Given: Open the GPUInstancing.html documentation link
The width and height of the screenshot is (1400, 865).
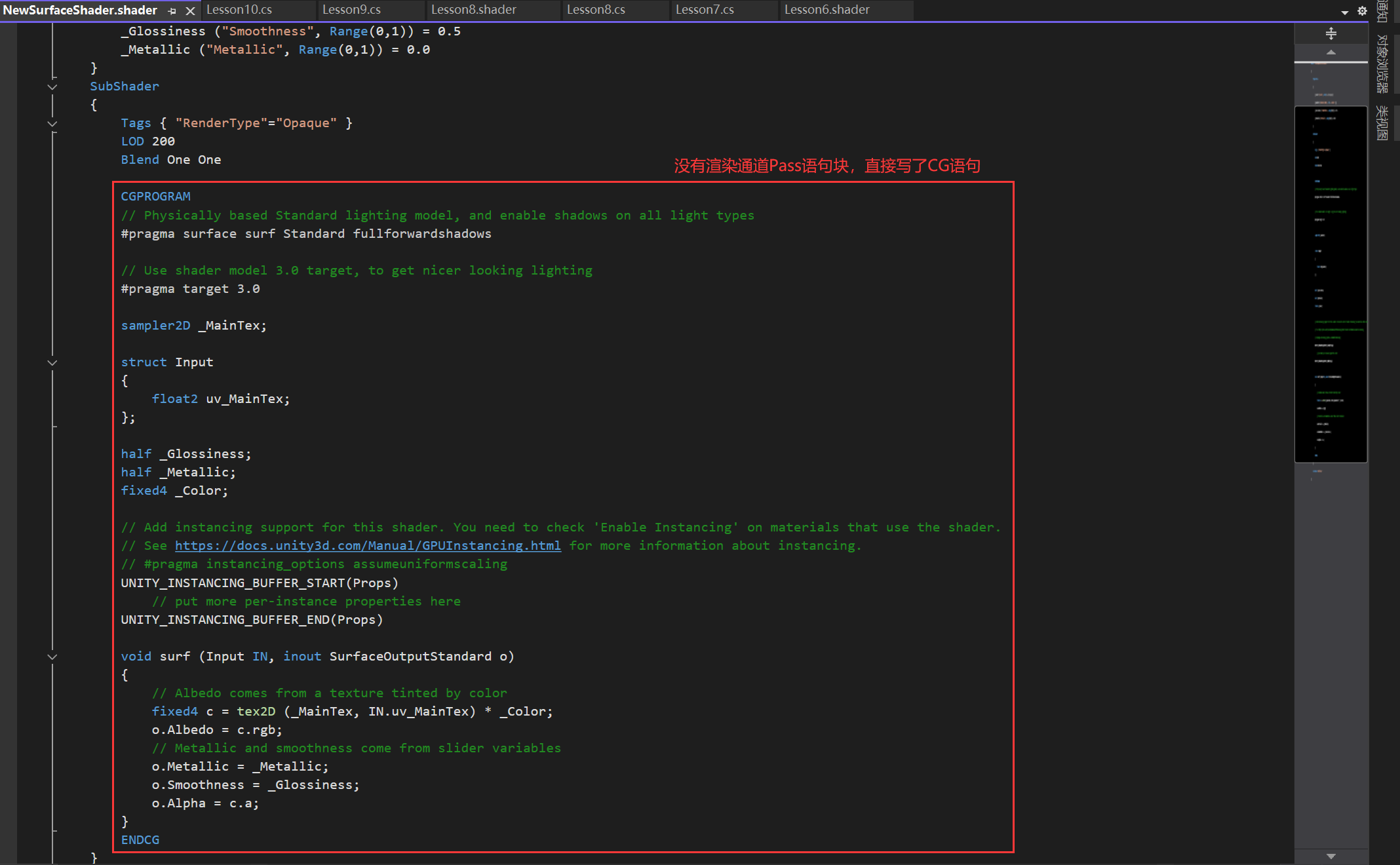Looking at the screenshot, I should click(x=368, y=546).
